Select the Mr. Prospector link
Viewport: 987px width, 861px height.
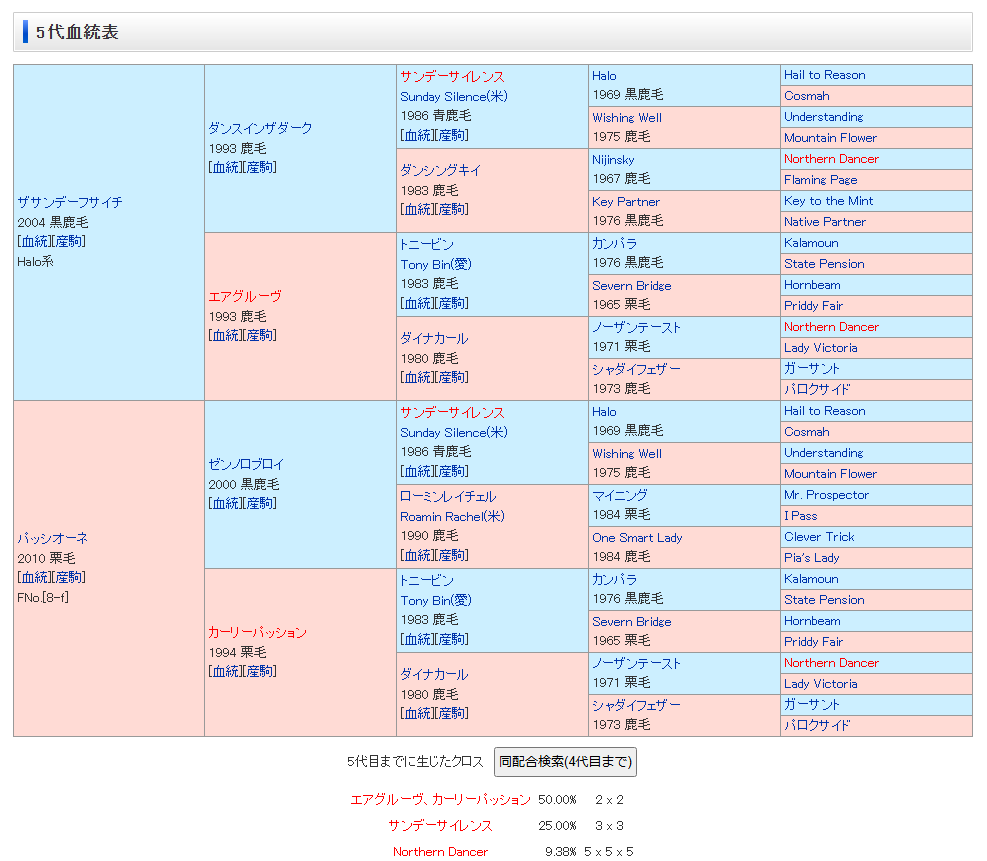pyautogui.click(x=826, y=495)
